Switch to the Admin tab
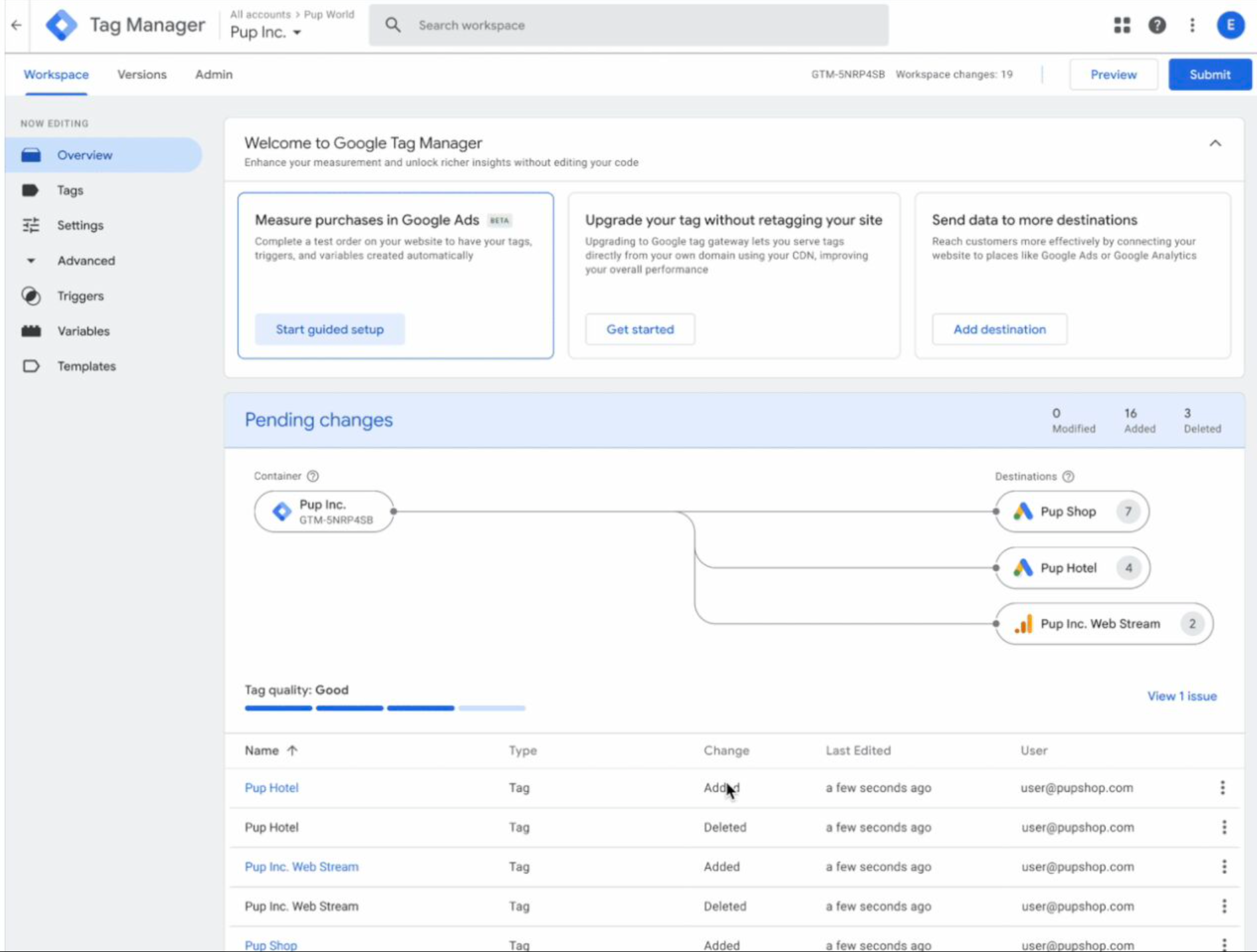 (x=214, y=74)
